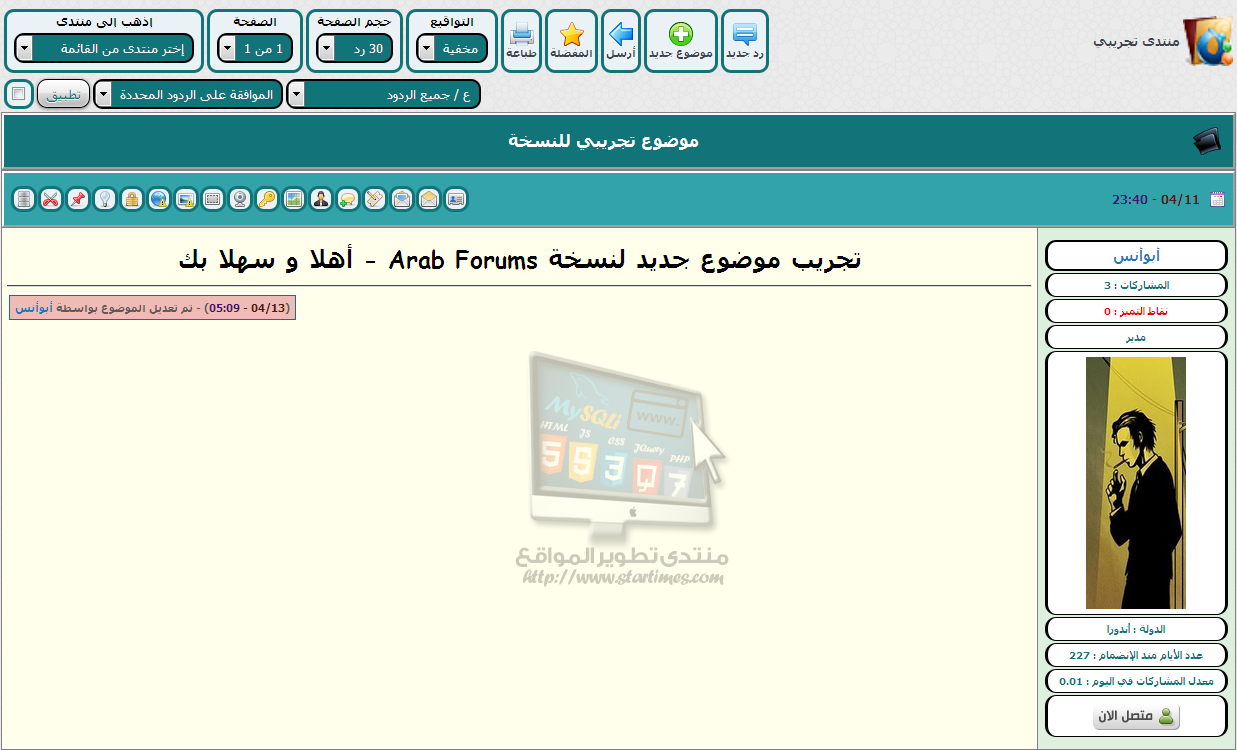Image resolution: width=1237 pixels, height=750 pixels.
Task: Click the golden key icon
Action: pos(266,199)
